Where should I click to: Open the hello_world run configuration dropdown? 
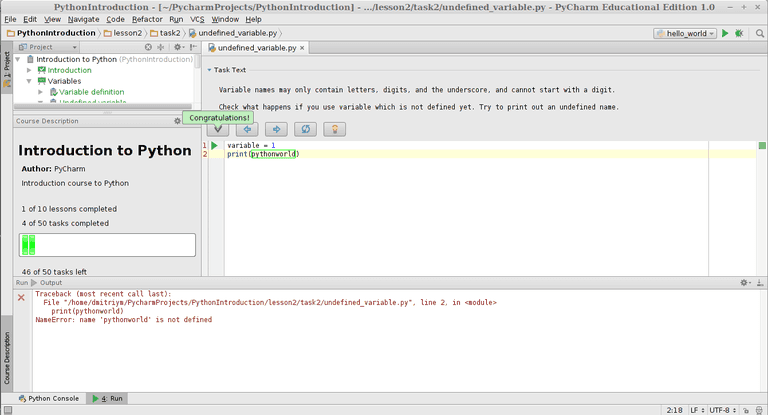[x=685, y=33]
